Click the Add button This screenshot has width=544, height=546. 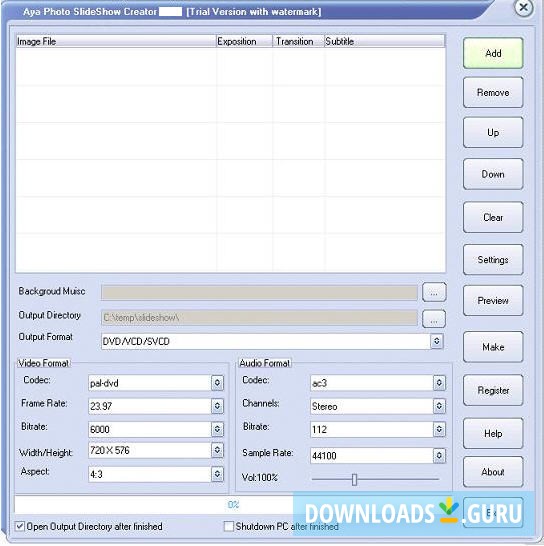click(493, 53)
